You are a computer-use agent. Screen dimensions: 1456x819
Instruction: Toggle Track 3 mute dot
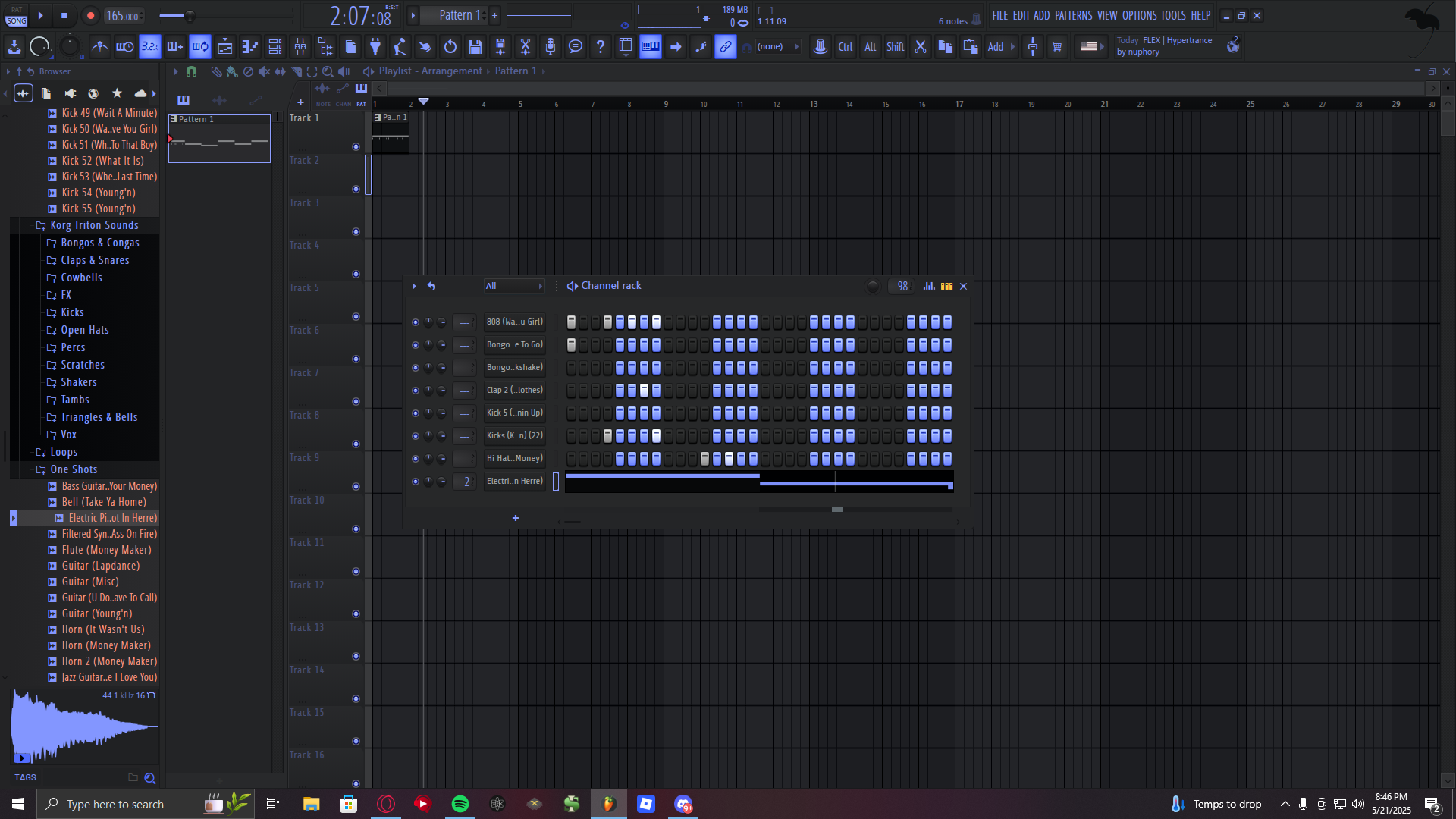[356, 232]
